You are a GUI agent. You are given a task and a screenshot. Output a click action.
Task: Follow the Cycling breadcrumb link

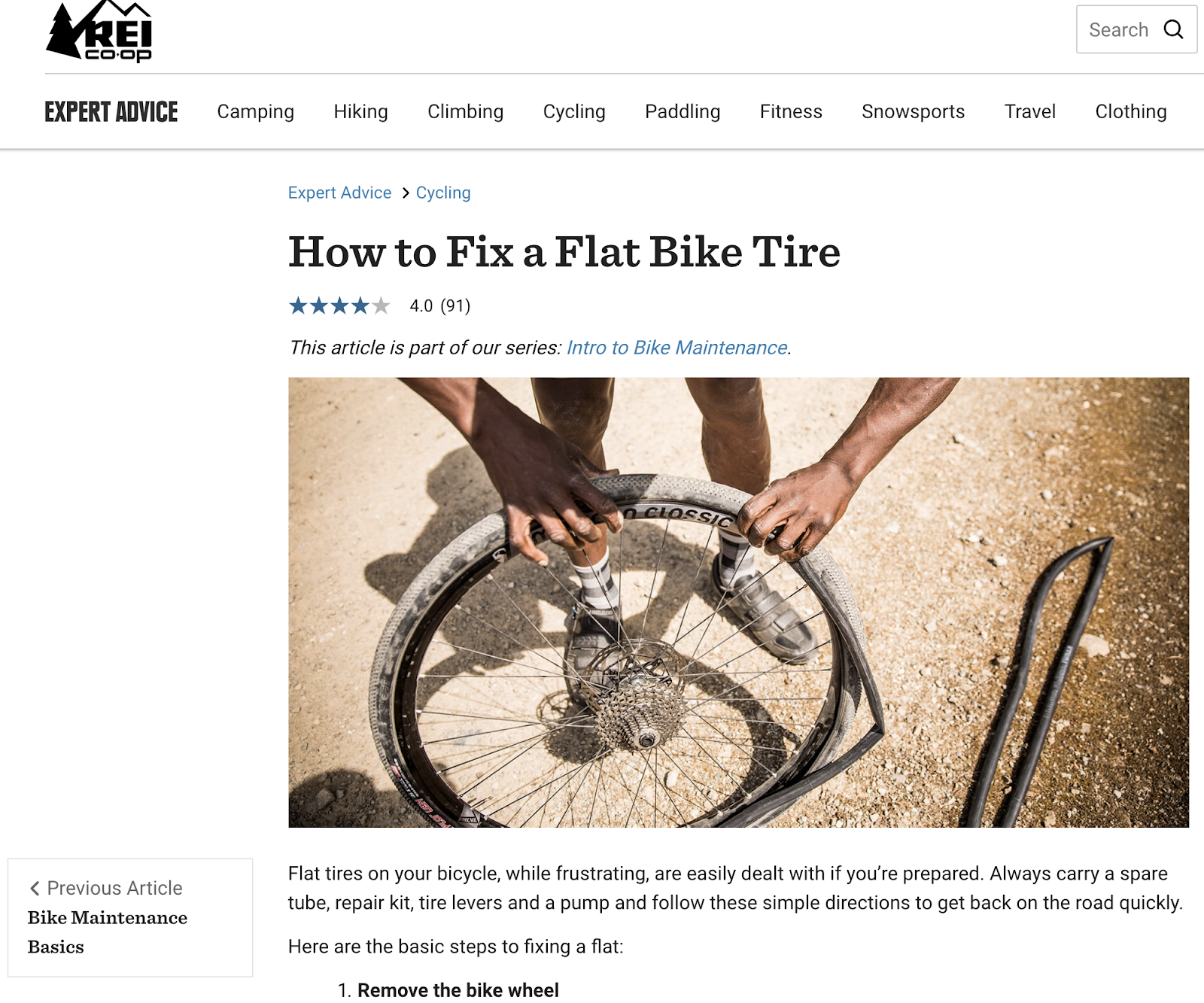pos(443,193)
